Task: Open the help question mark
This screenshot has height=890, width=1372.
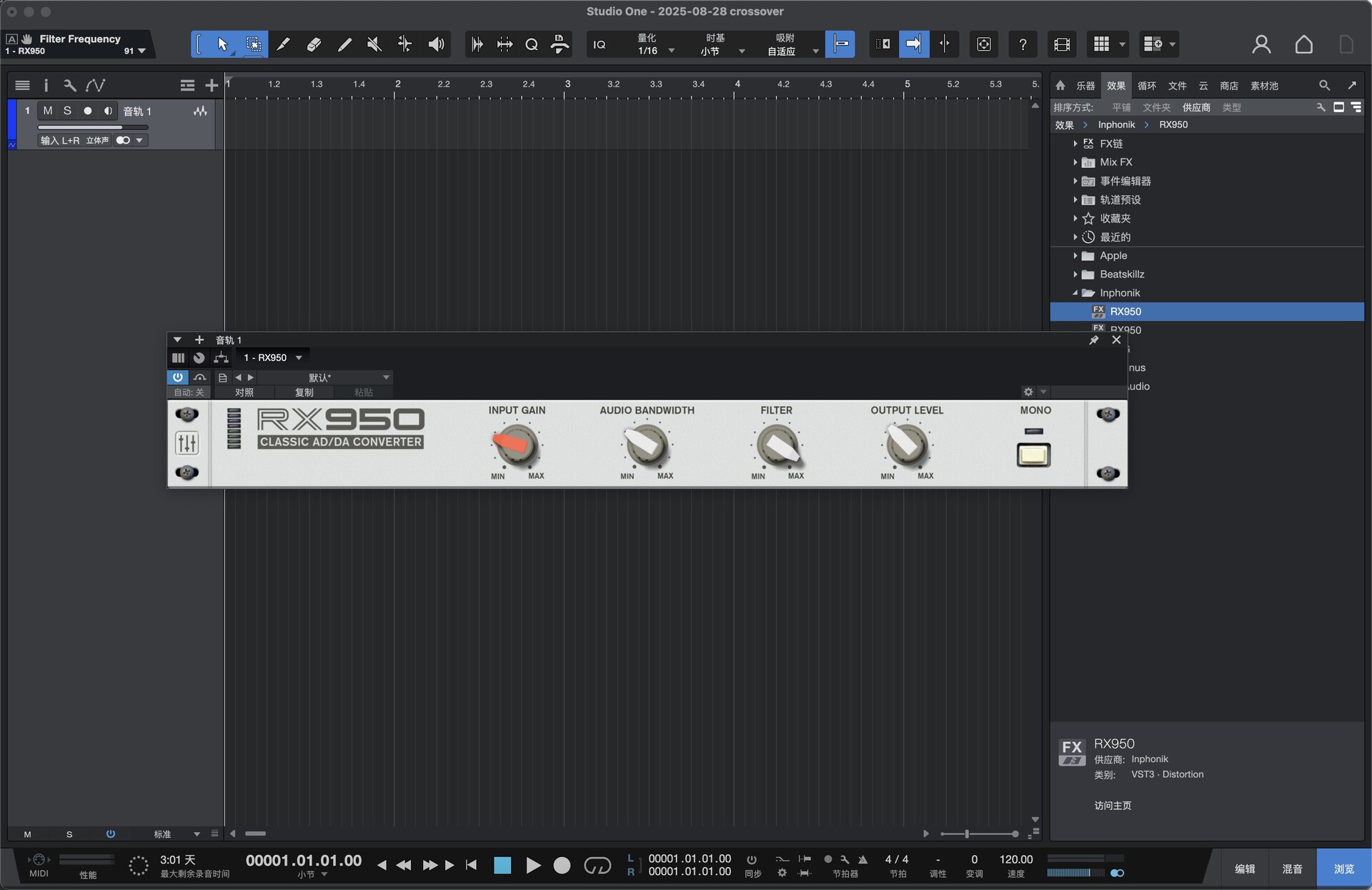Action: pos(1023,44)
